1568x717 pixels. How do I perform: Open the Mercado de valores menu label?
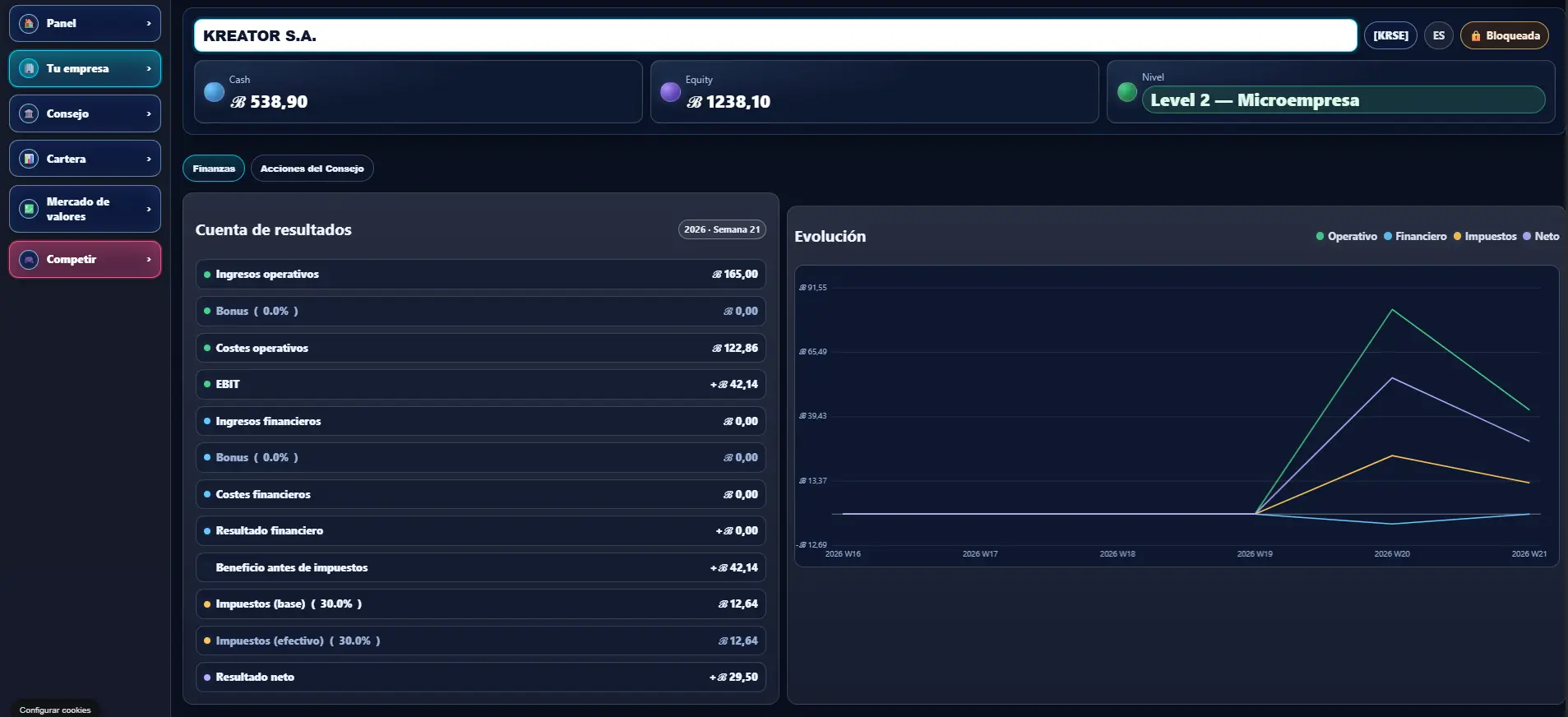78,210
